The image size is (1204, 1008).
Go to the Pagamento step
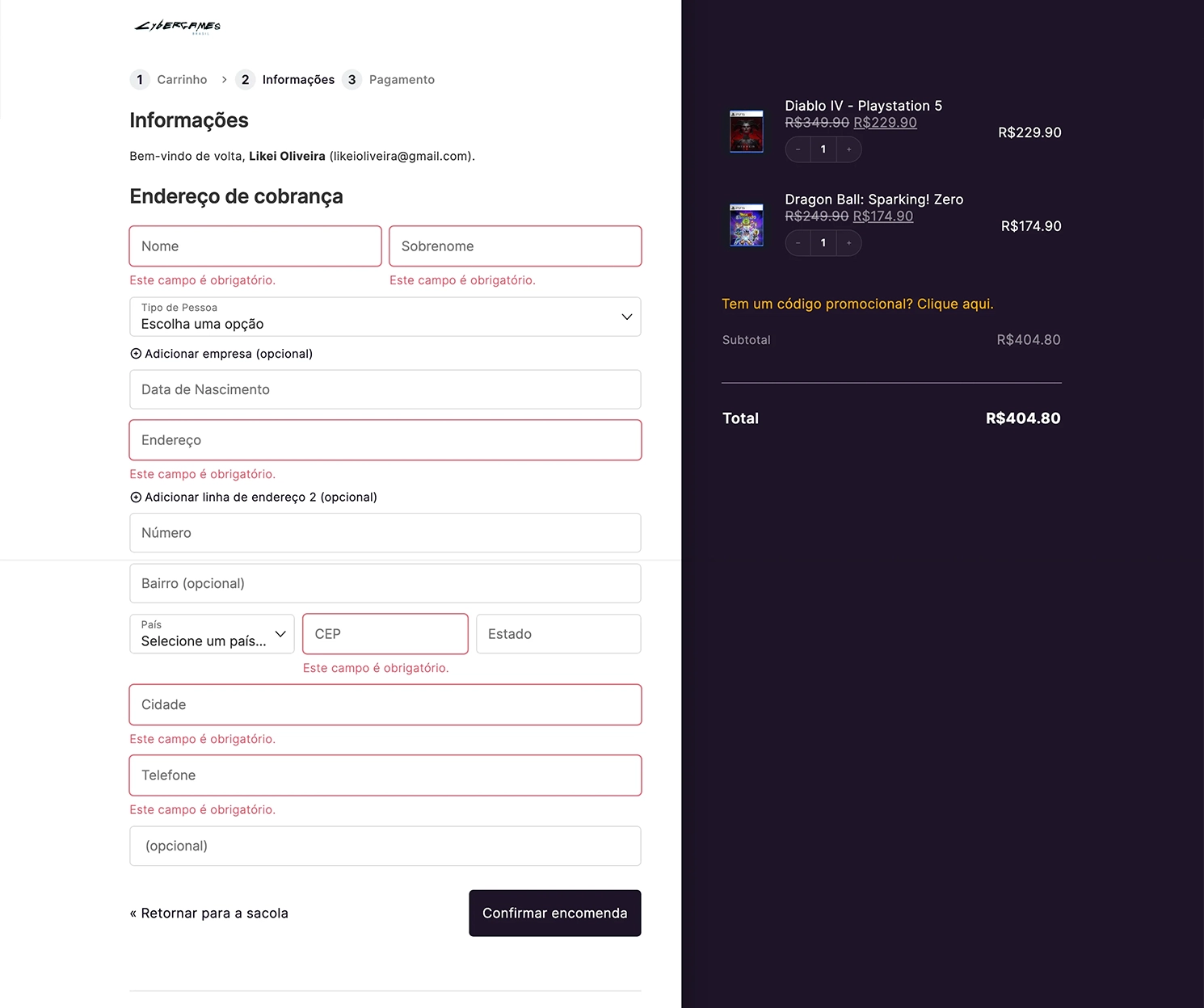(389, 79)
